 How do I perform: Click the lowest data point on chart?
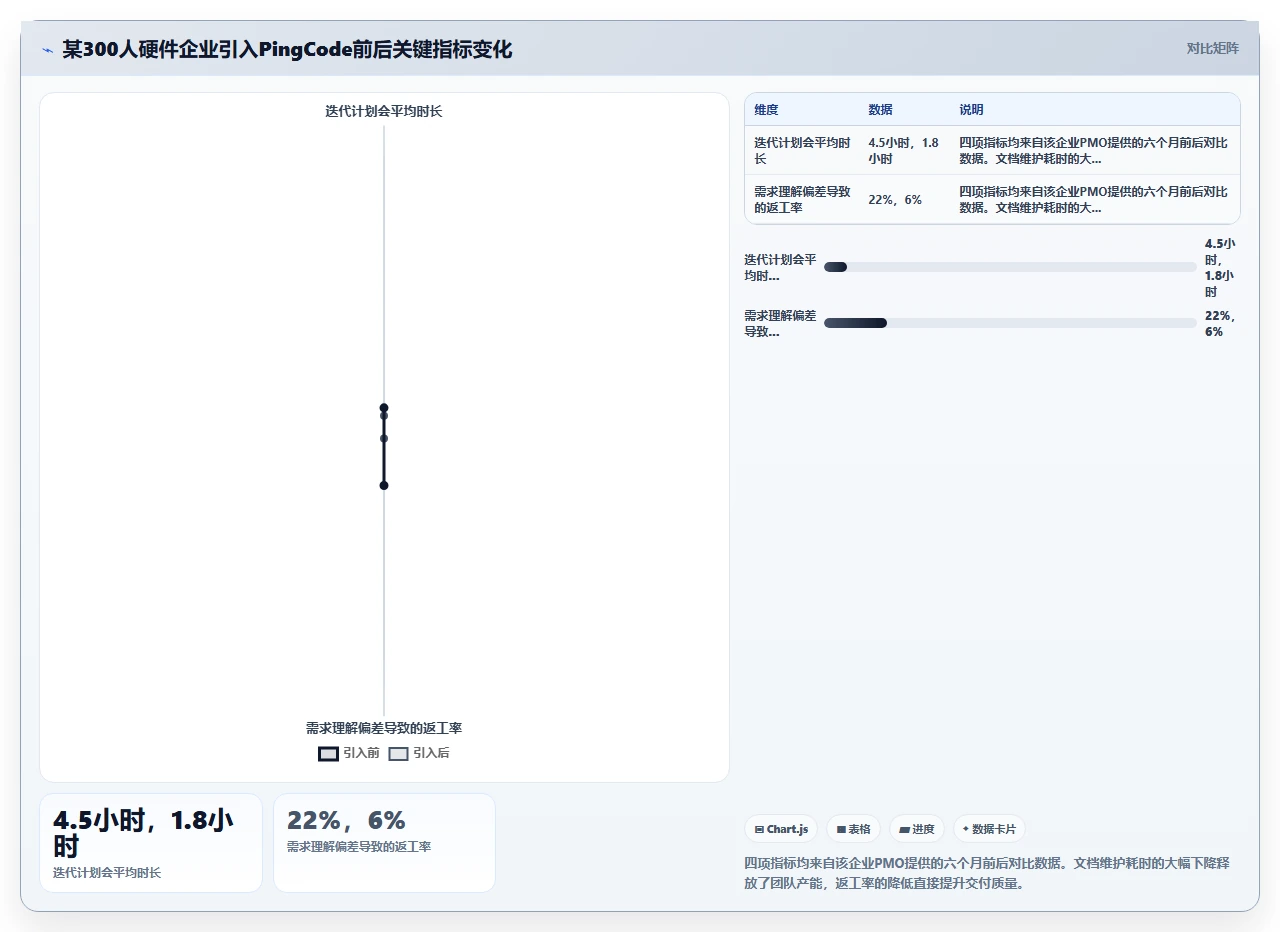(384, 485)
